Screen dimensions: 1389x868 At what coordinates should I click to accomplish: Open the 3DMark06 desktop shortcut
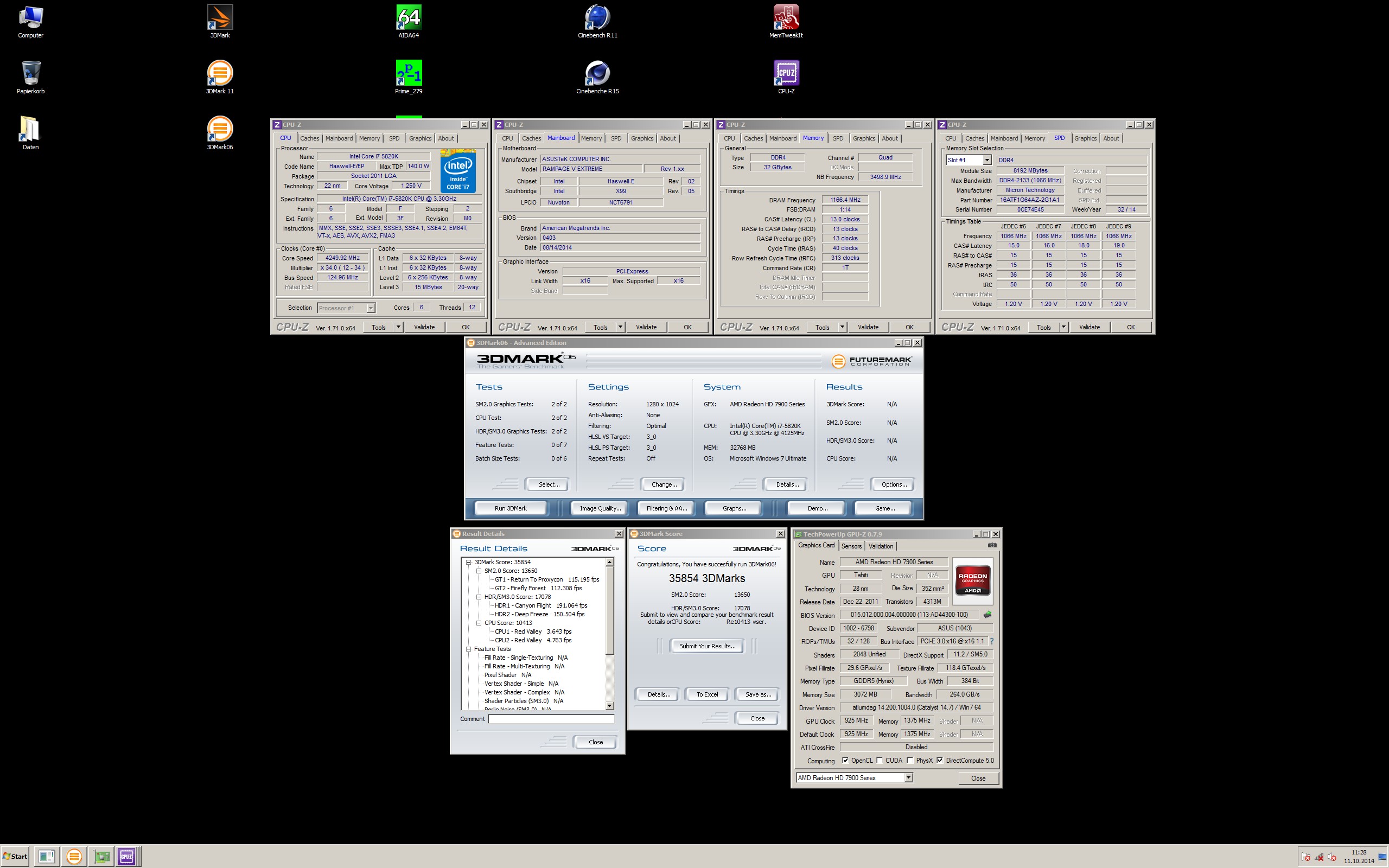point(220,132)
